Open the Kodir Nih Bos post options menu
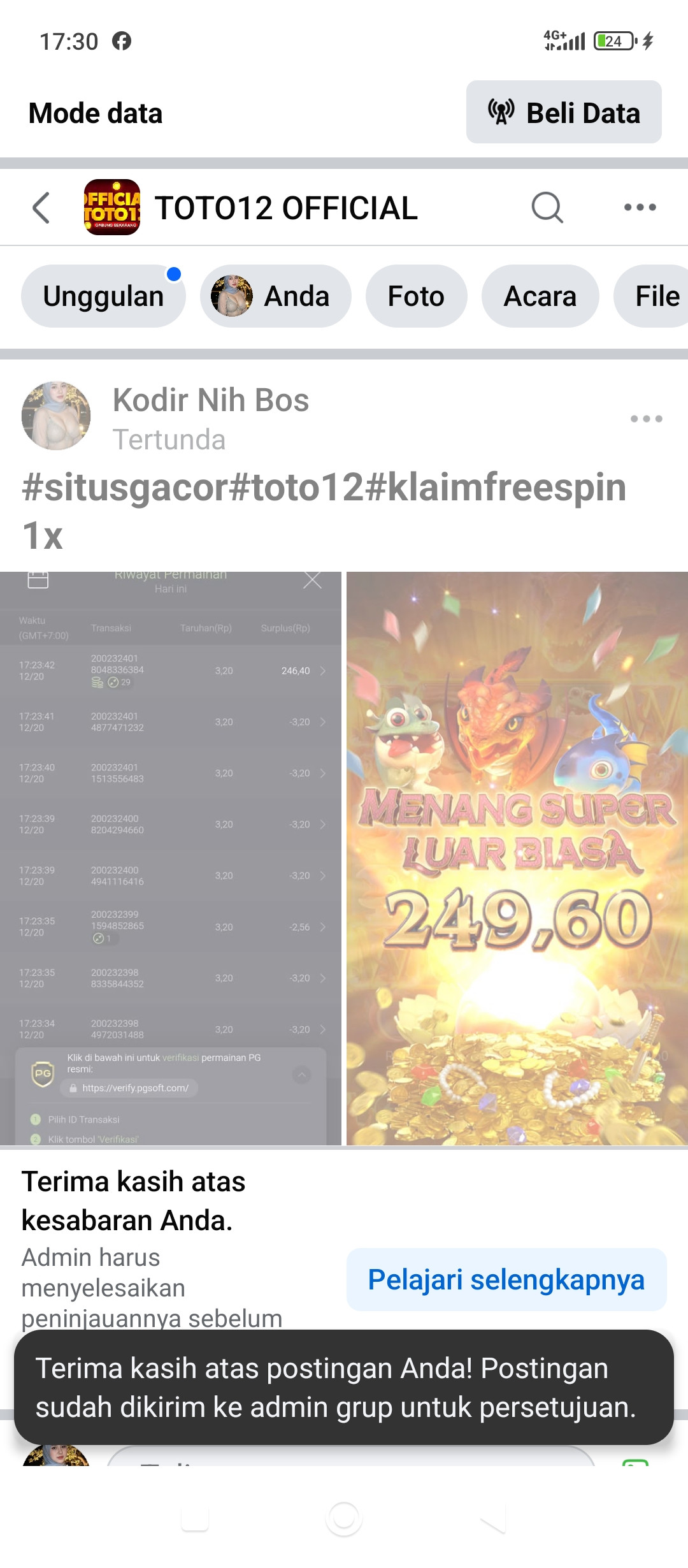 click(646, 419)
